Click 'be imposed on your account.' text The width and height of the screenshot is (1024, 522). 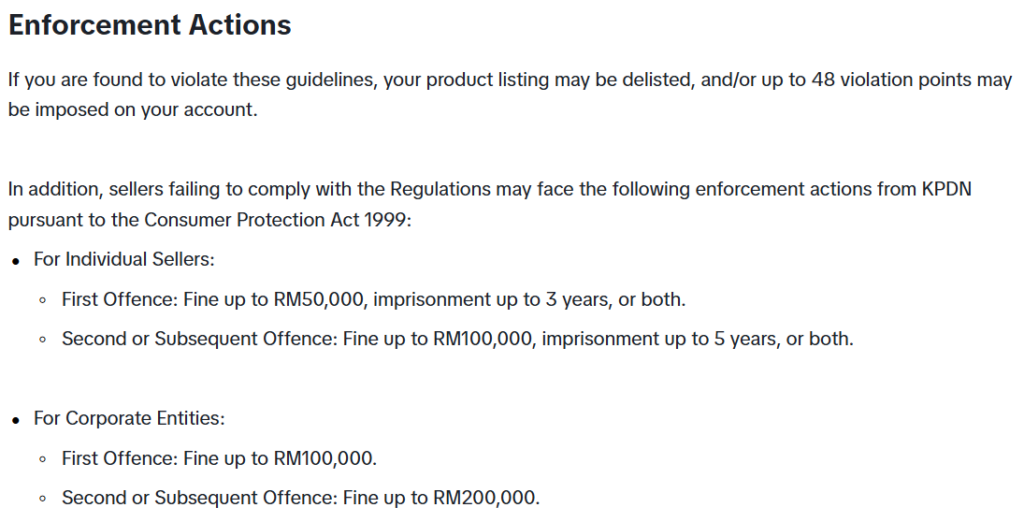pyautogui.click(x=133, y=110)
